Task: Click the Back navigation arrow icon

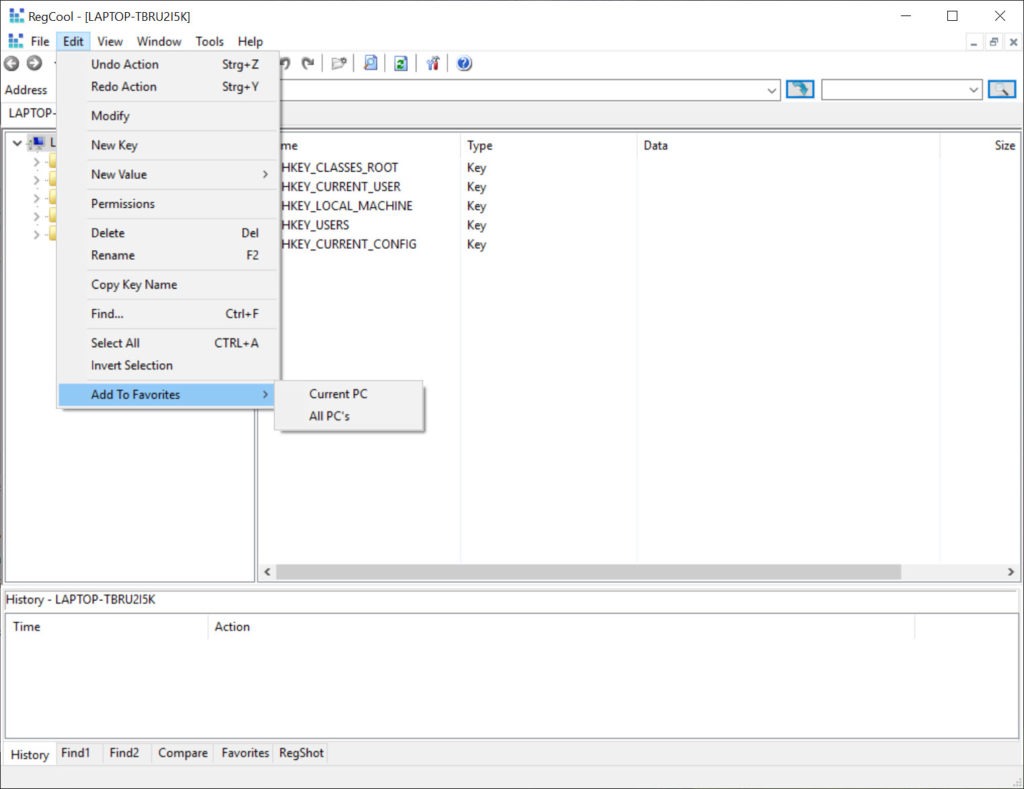Action: pyautogui.click(x=12, y=63)
